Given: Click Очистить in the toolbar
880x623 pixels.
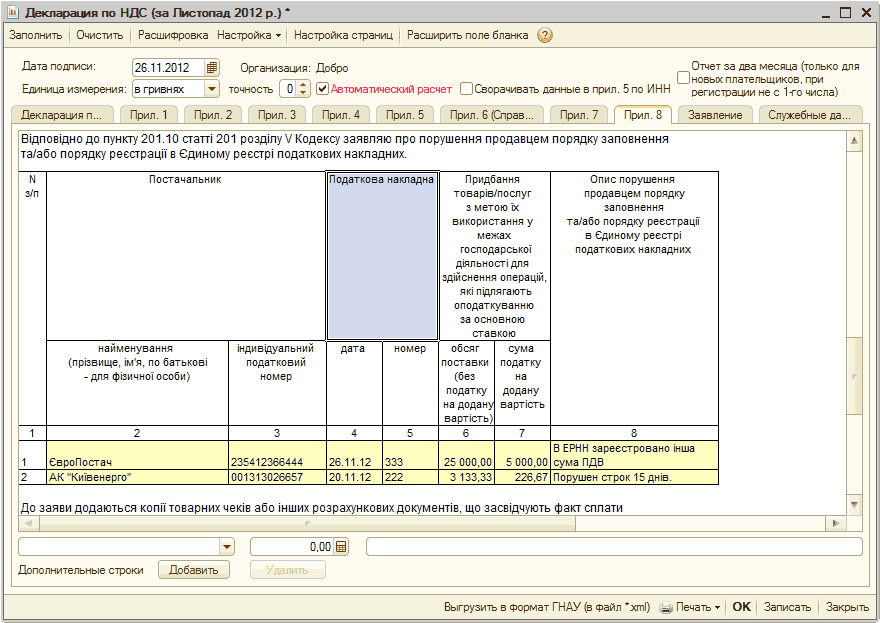Looking at the screenshot, I should point(99,35).
